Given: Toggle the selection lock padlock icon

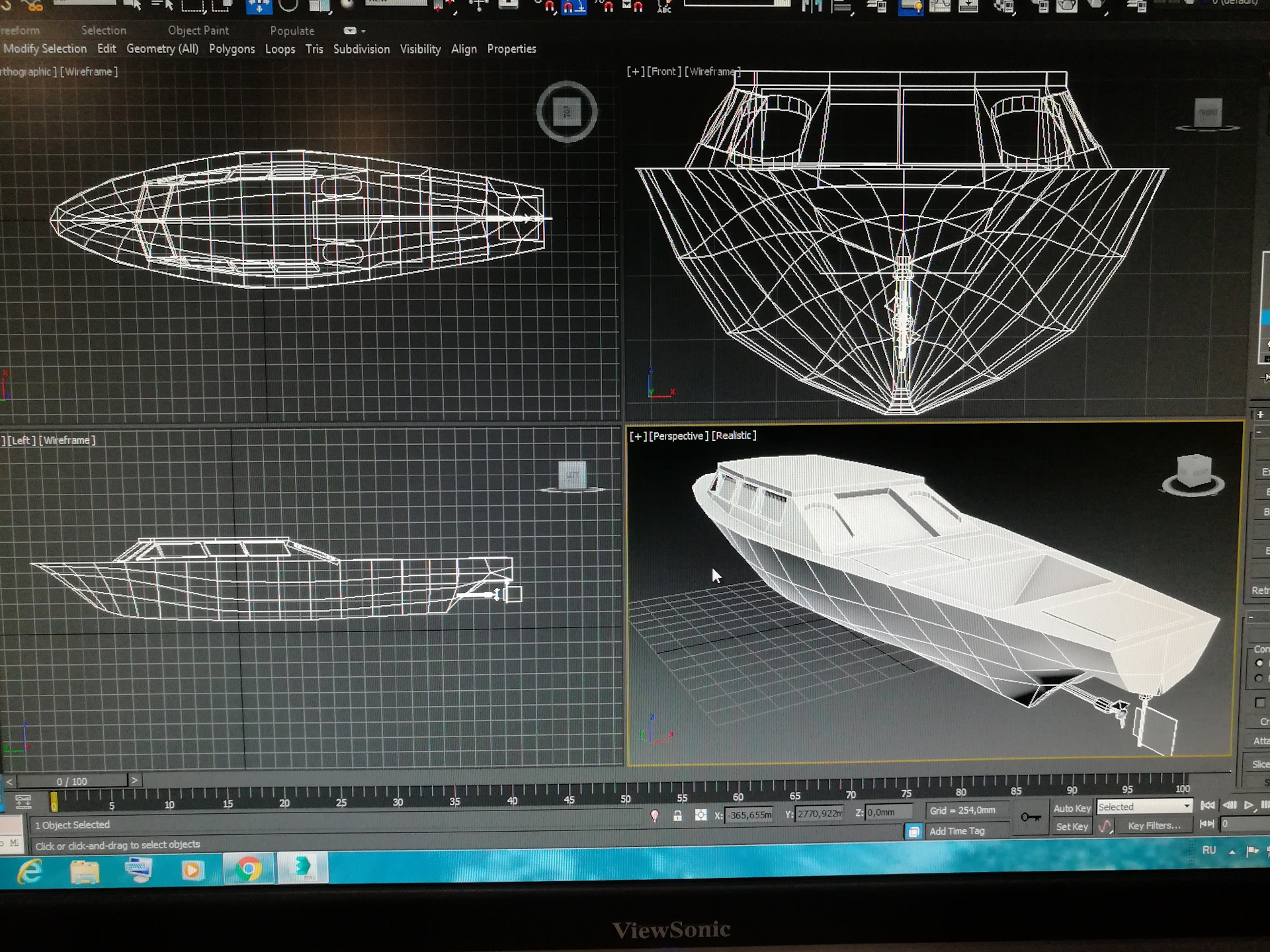Looking at the screenshot, I should click(x=677, y=816).
